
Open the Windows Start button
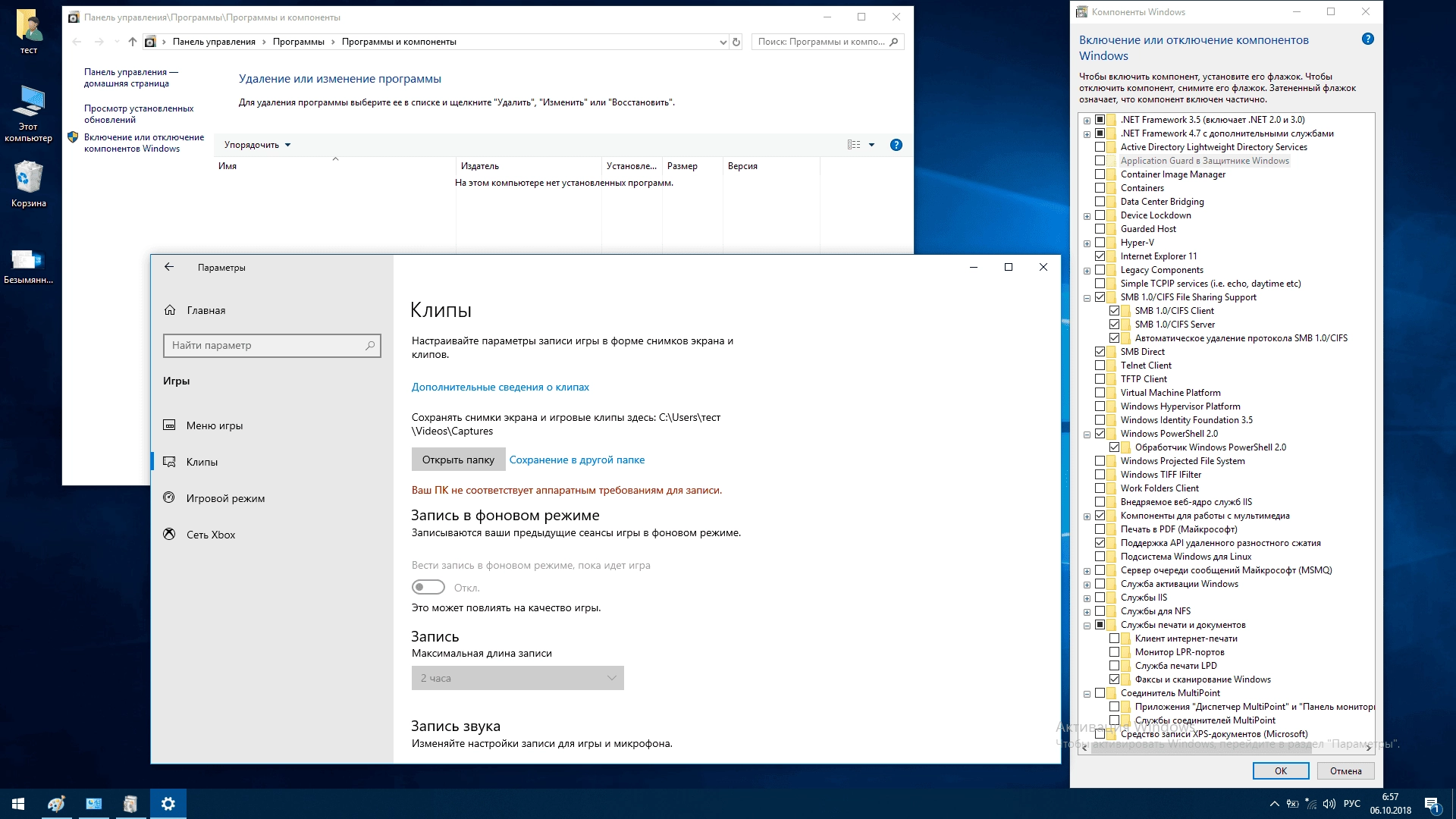(18, 804)
